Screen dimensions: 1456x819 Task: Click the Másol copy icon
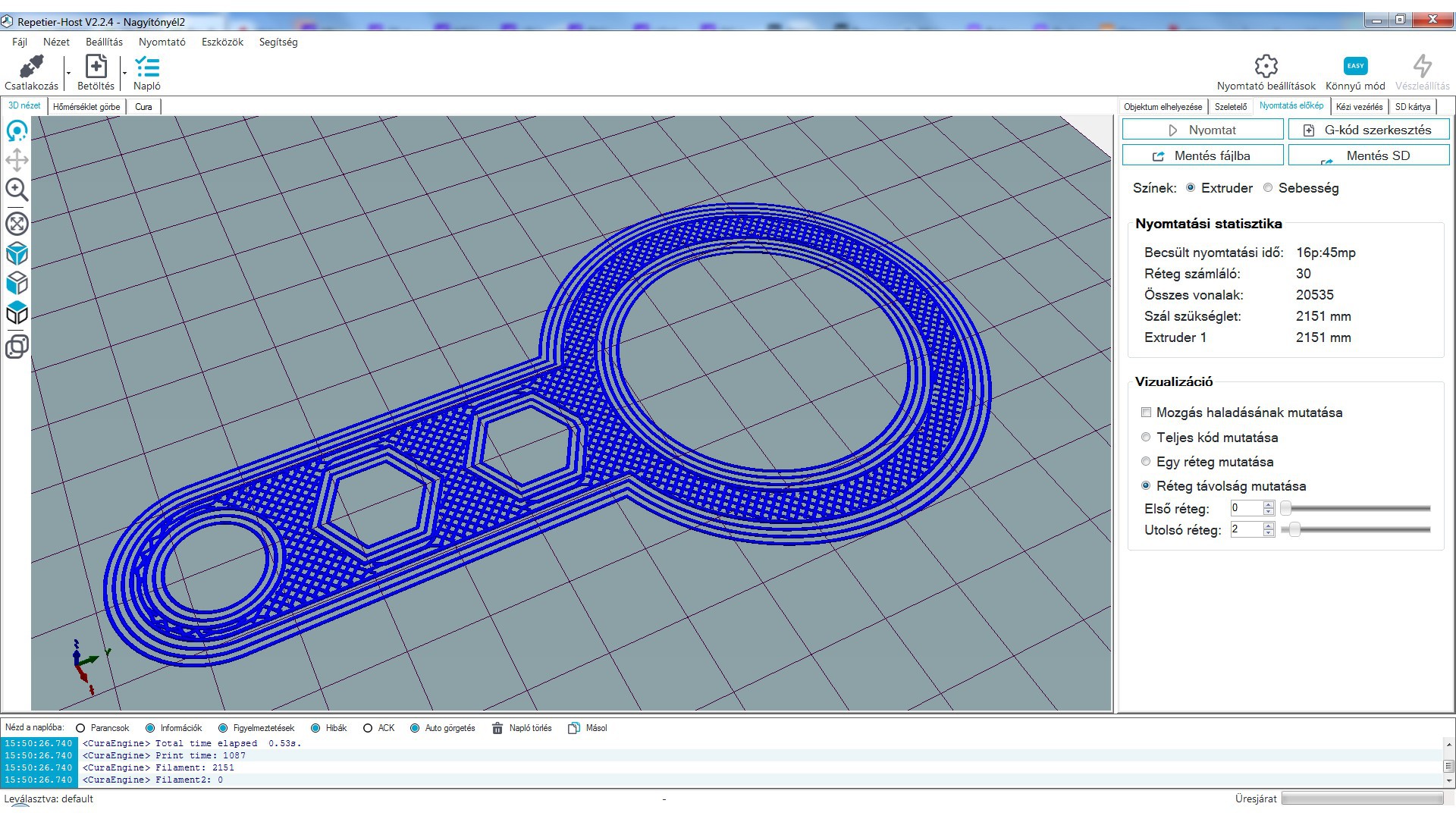coord(574,728)
